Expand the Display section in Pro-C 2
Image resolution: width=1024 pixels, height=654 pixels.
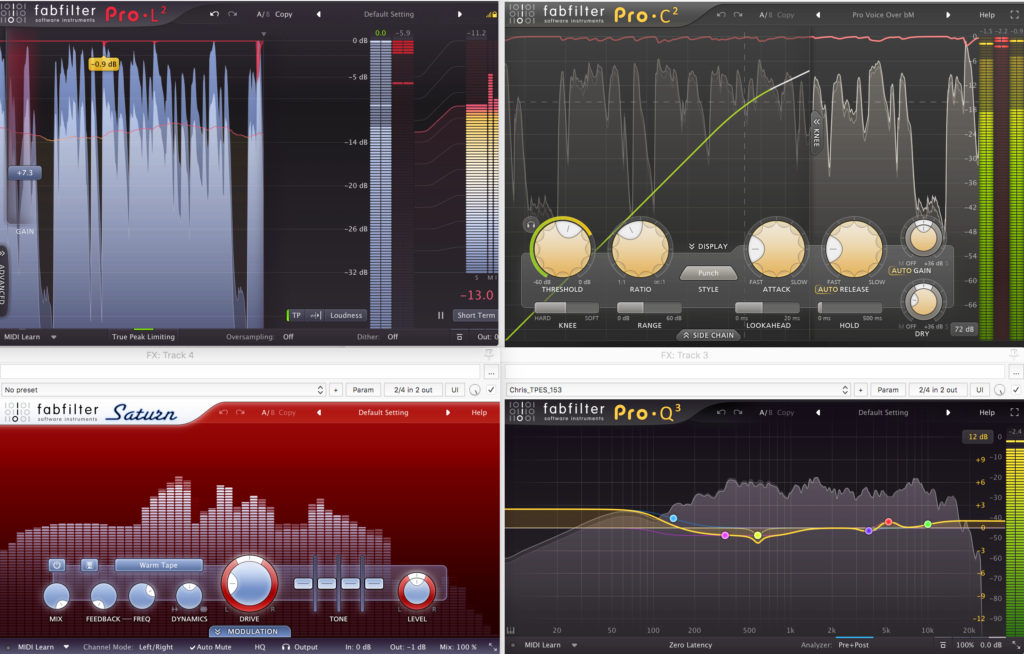[x=708, y=246]
